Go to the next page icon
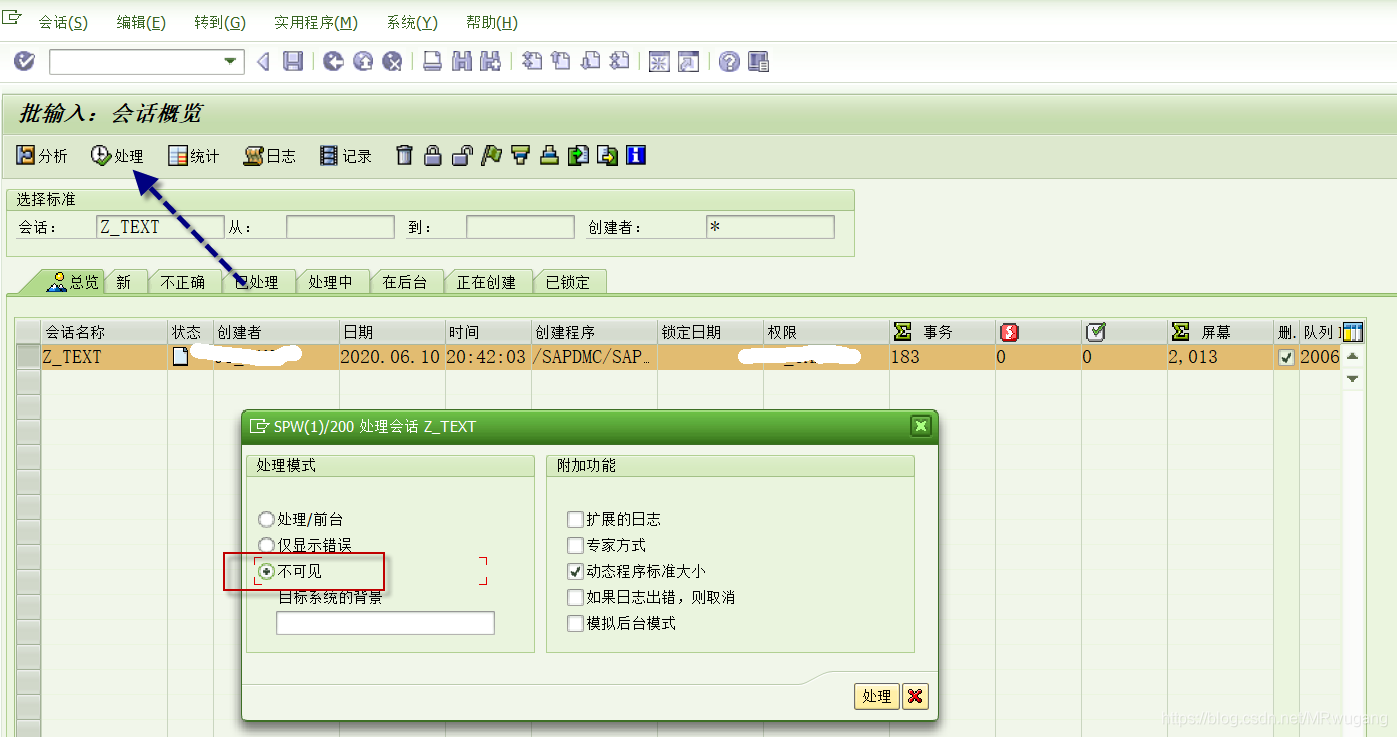Image resolution: width=1397 pixels, height=737 pixels. click(x=591, y=62)
